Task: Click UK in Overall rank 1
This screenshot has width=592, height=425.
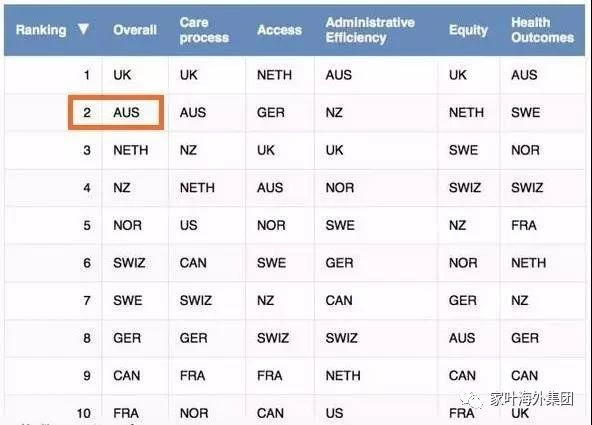Action: coord(122,75)
